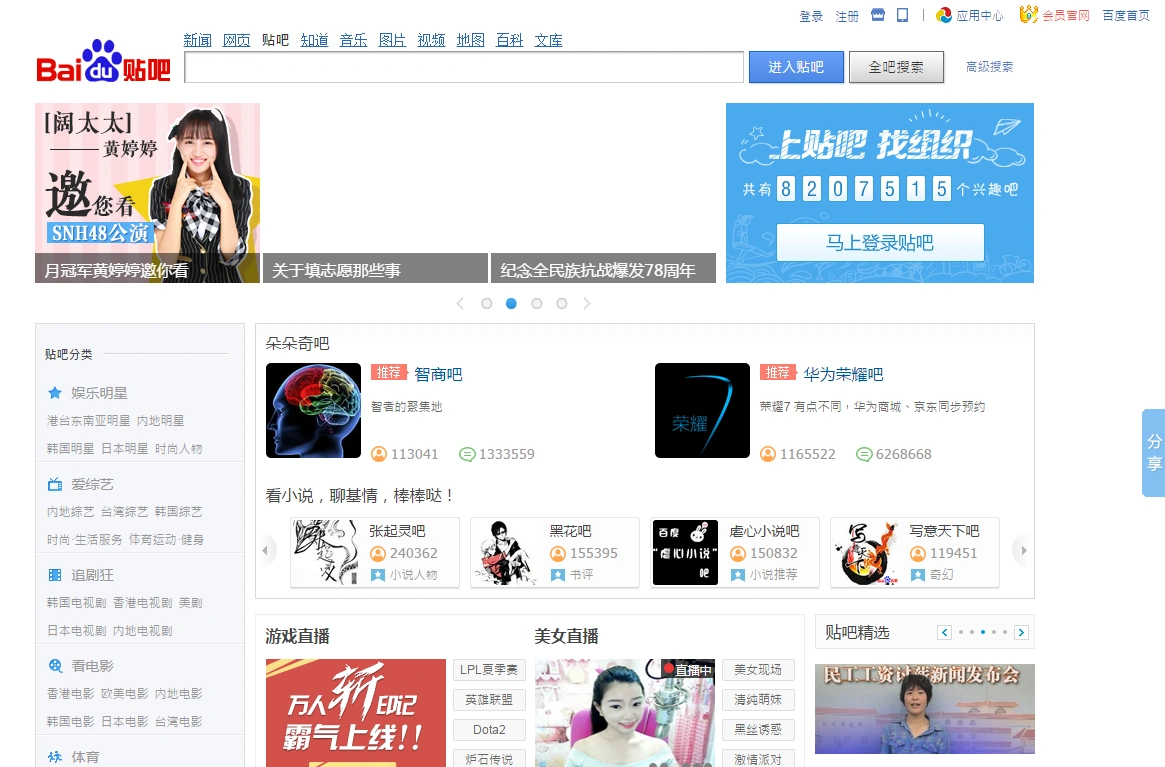Click the 会员官网 mascot icon
Image resolution: width=1165 pixels, height=767 pixels.
point(1029,14)
